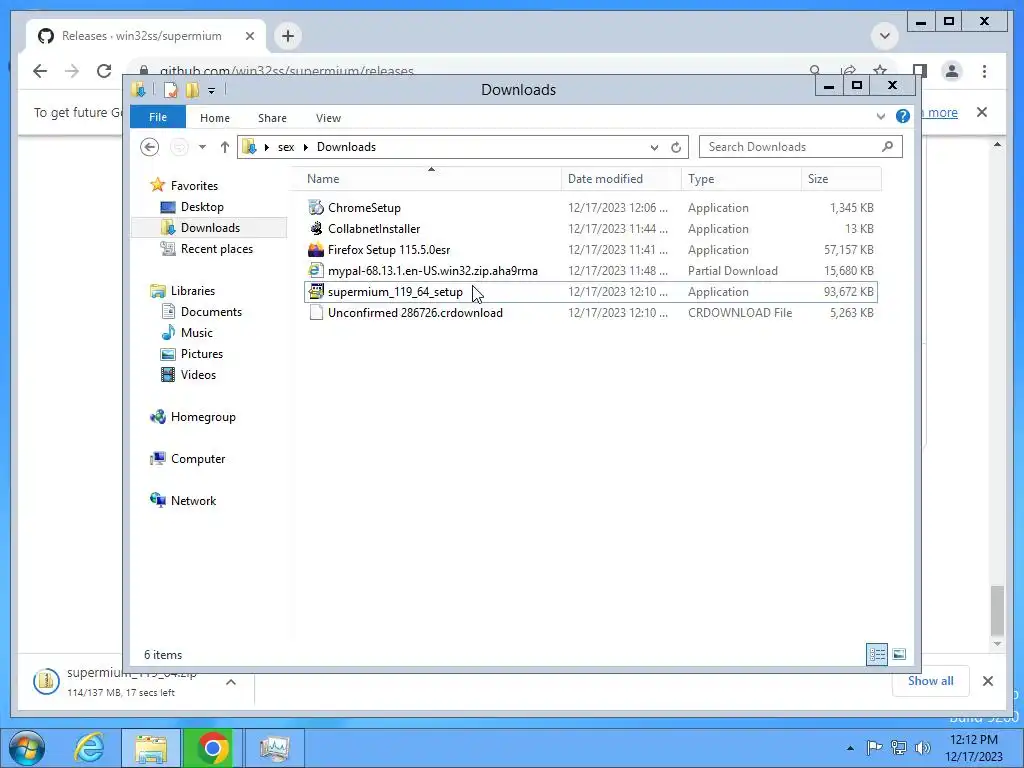This screenshot has width=1024, height=768.
Task: Go back in Explorer navigation
Action: pos(150,147)
